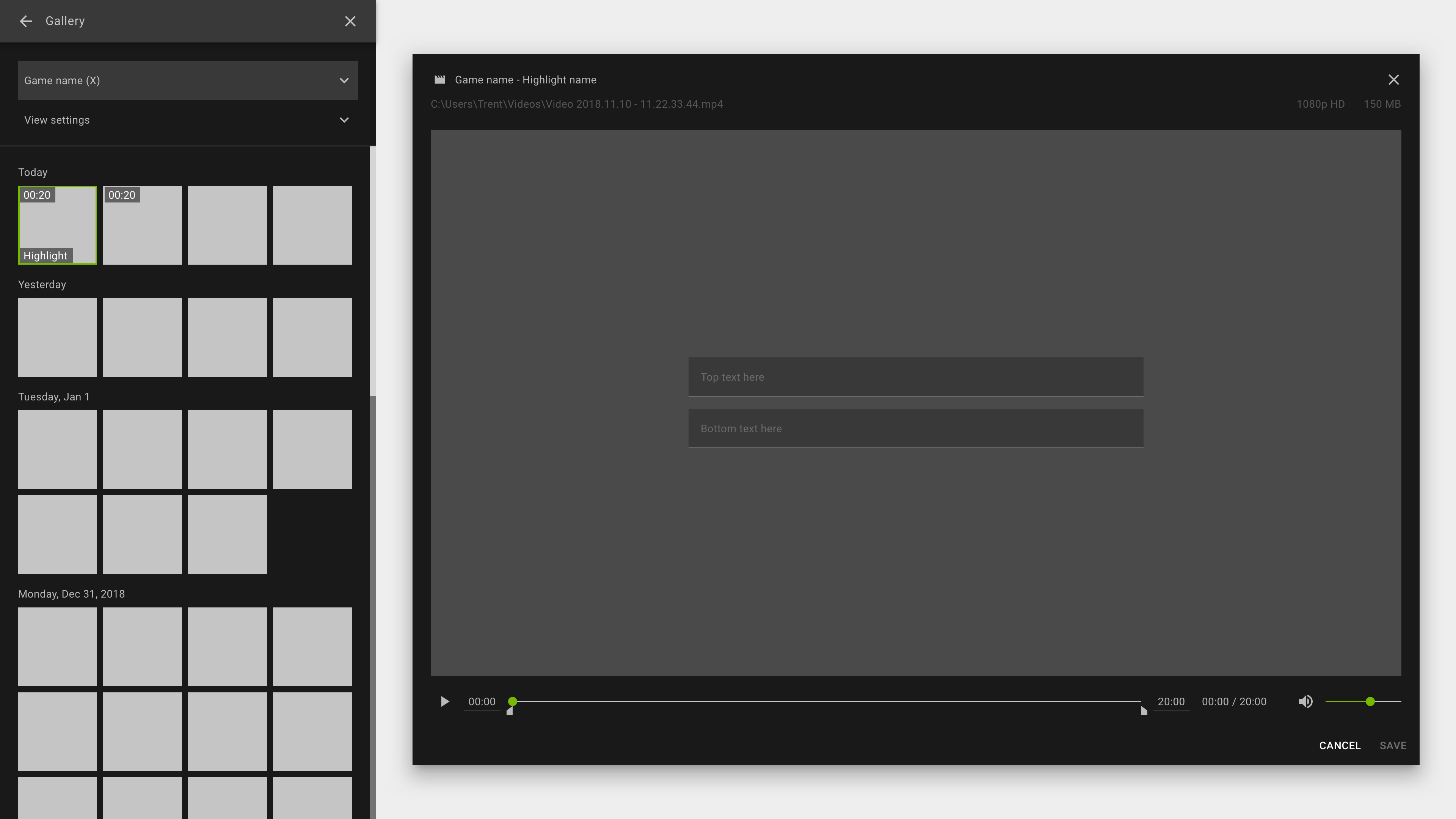The width and height of the screenshot is (1456, 819).
Task: Open the Game name (X) dropdown
Action: (188, 80)
